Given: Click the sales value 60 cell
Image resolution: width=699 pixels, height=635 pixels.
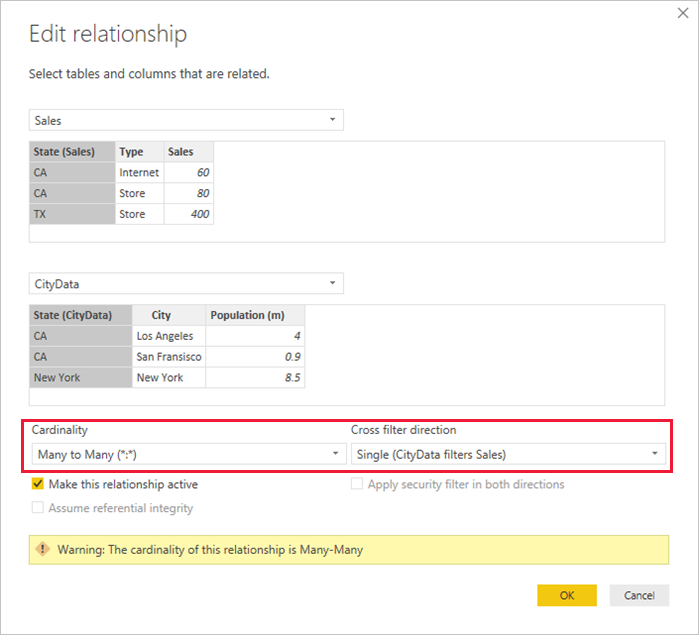Looking at the screenshot, I should point(189,173).
